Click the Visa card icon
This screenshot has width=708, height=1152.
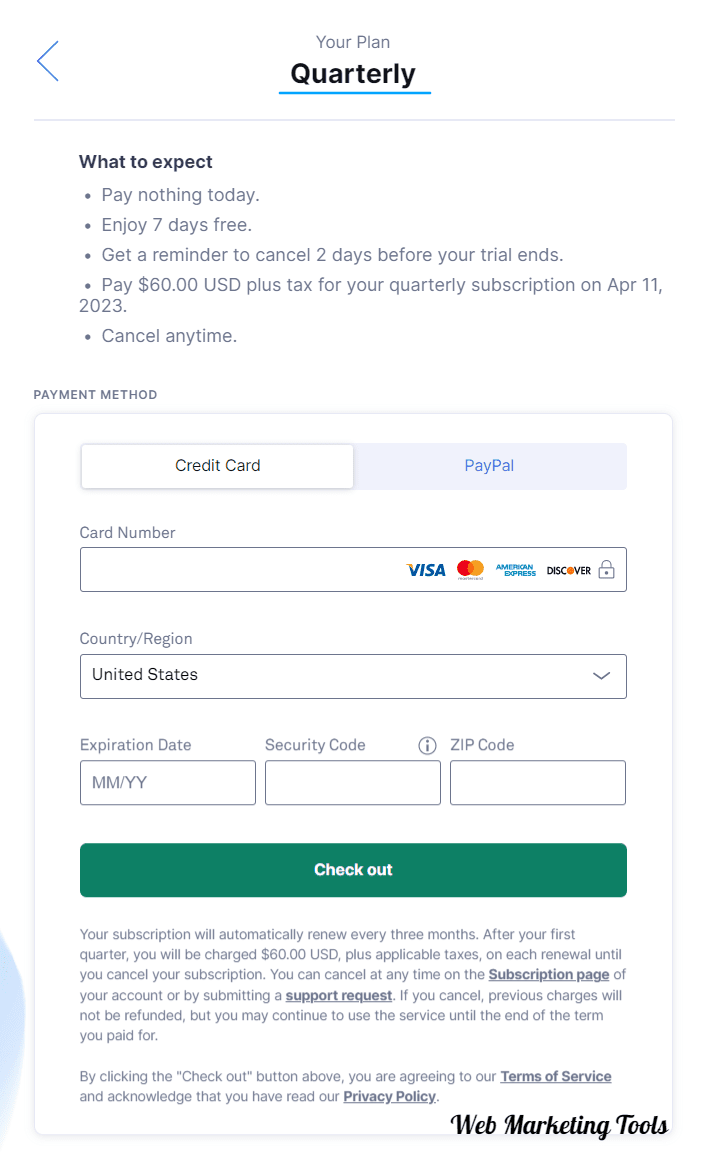pyautogui.click(x=424, y=569)
